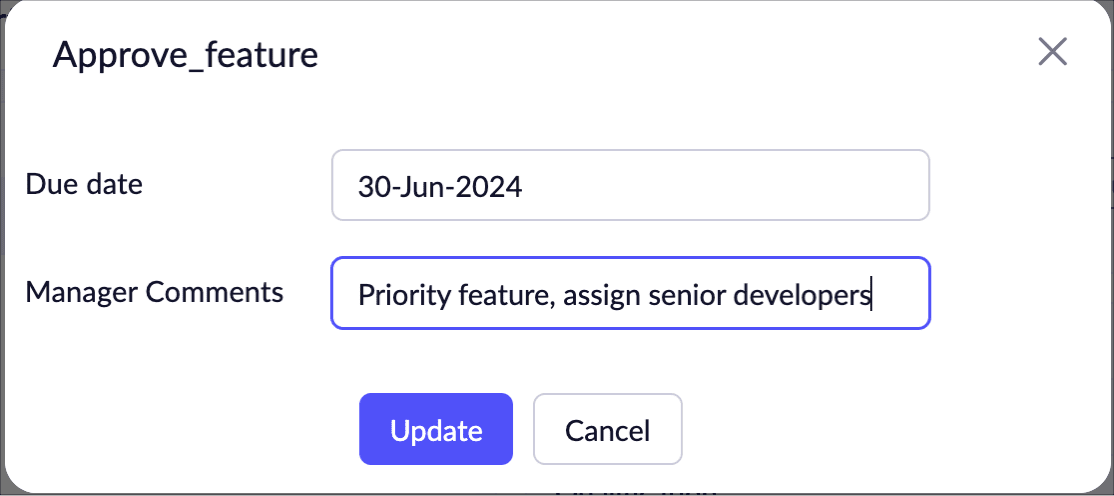The image size is (1114, 496).
Task: Focus the Due date input field
Action: (x=630, y=185)
